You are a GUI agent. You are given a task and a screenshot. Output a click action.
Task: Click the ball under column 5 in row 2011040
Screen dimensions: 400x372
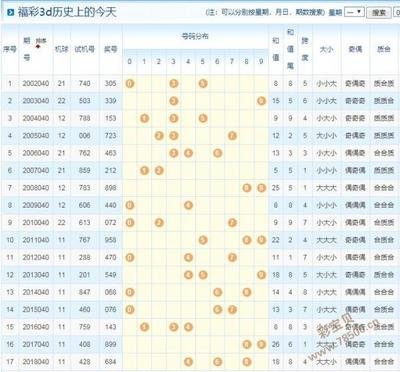click(203, 240)
